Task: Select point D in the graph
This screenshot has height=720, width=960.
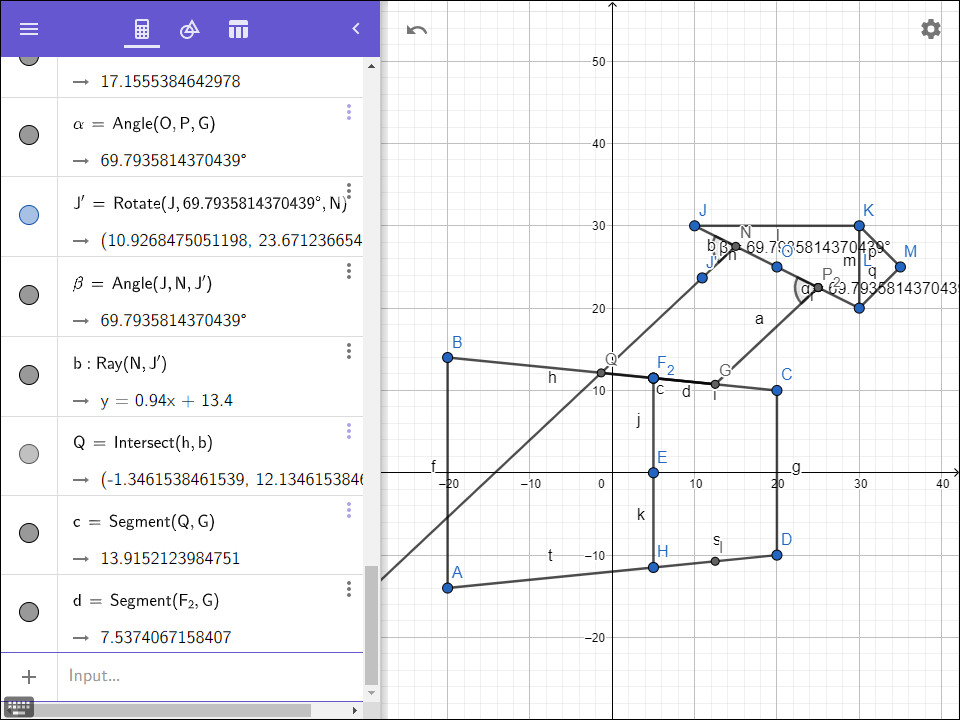Action: pyautogui.click(x=777, y=555)
